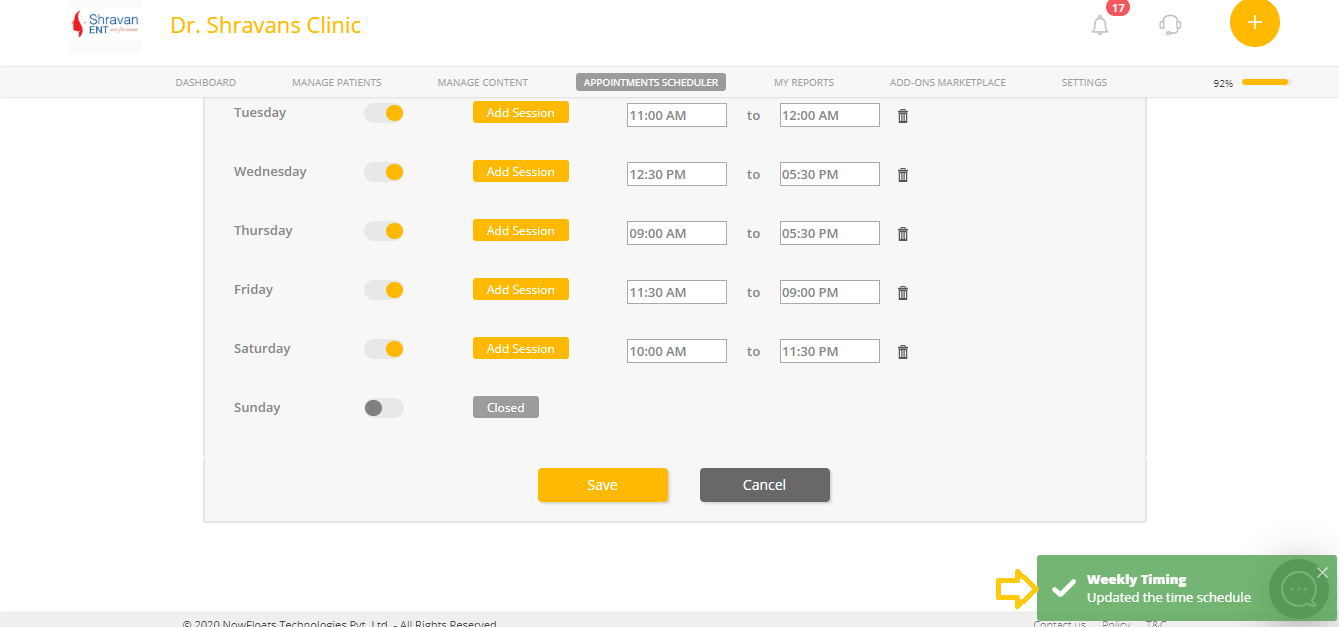Add Session for Tuesday
The image size is (1339, 627).
[521, 112]
